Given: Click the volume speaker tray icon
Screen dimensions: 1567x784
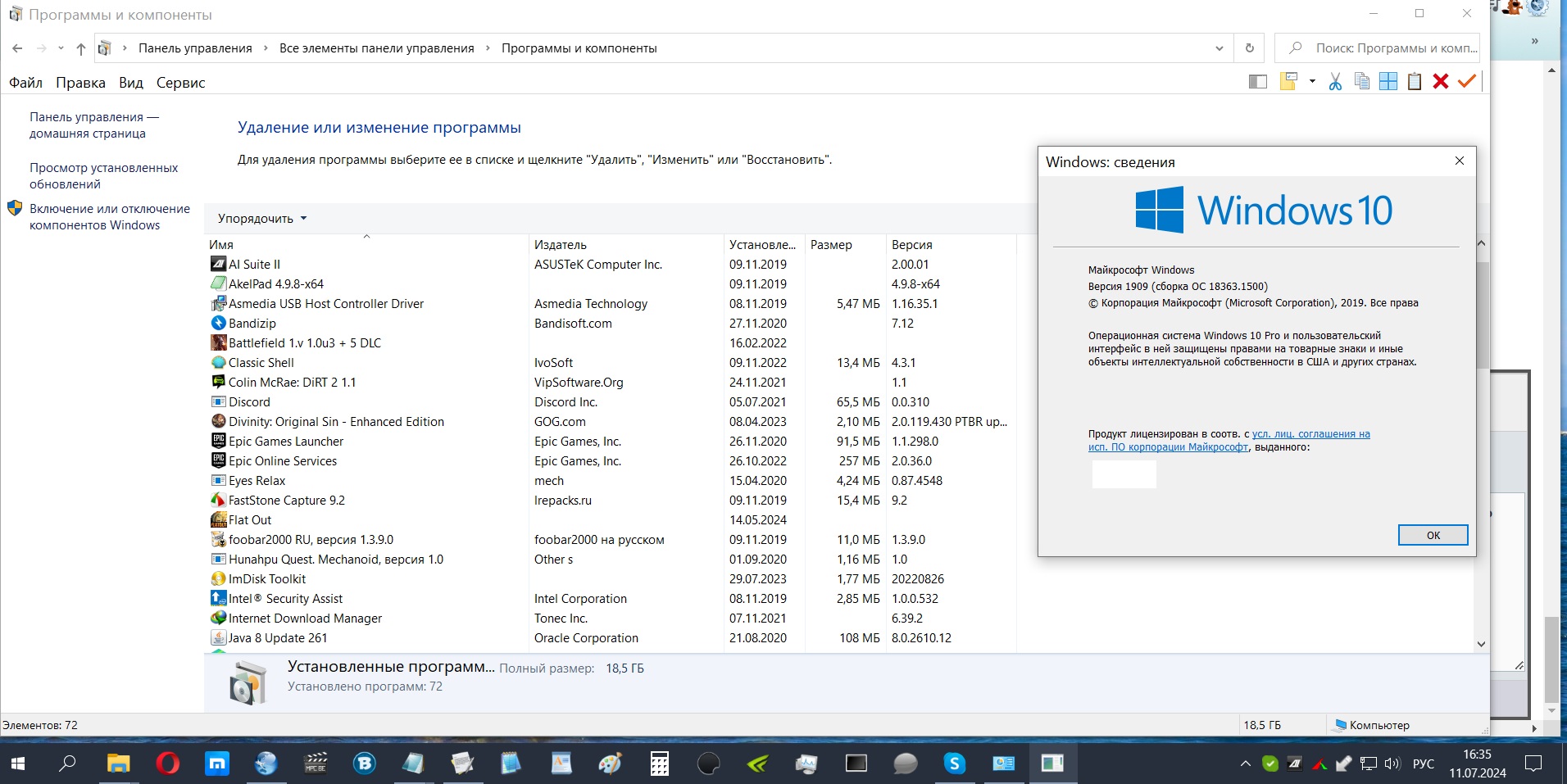Looking at the screenshot, I should point(1392,764).
